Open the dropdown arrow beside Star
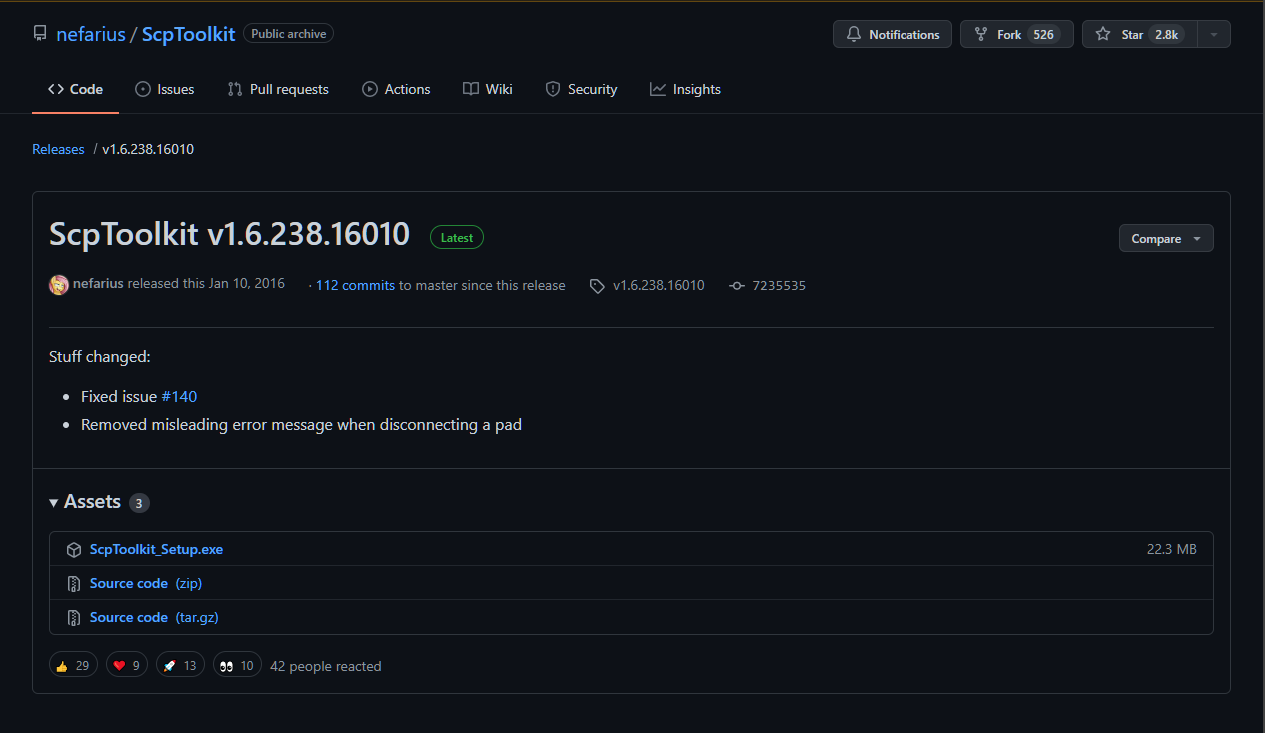1265x733 pixels. 1214,34
